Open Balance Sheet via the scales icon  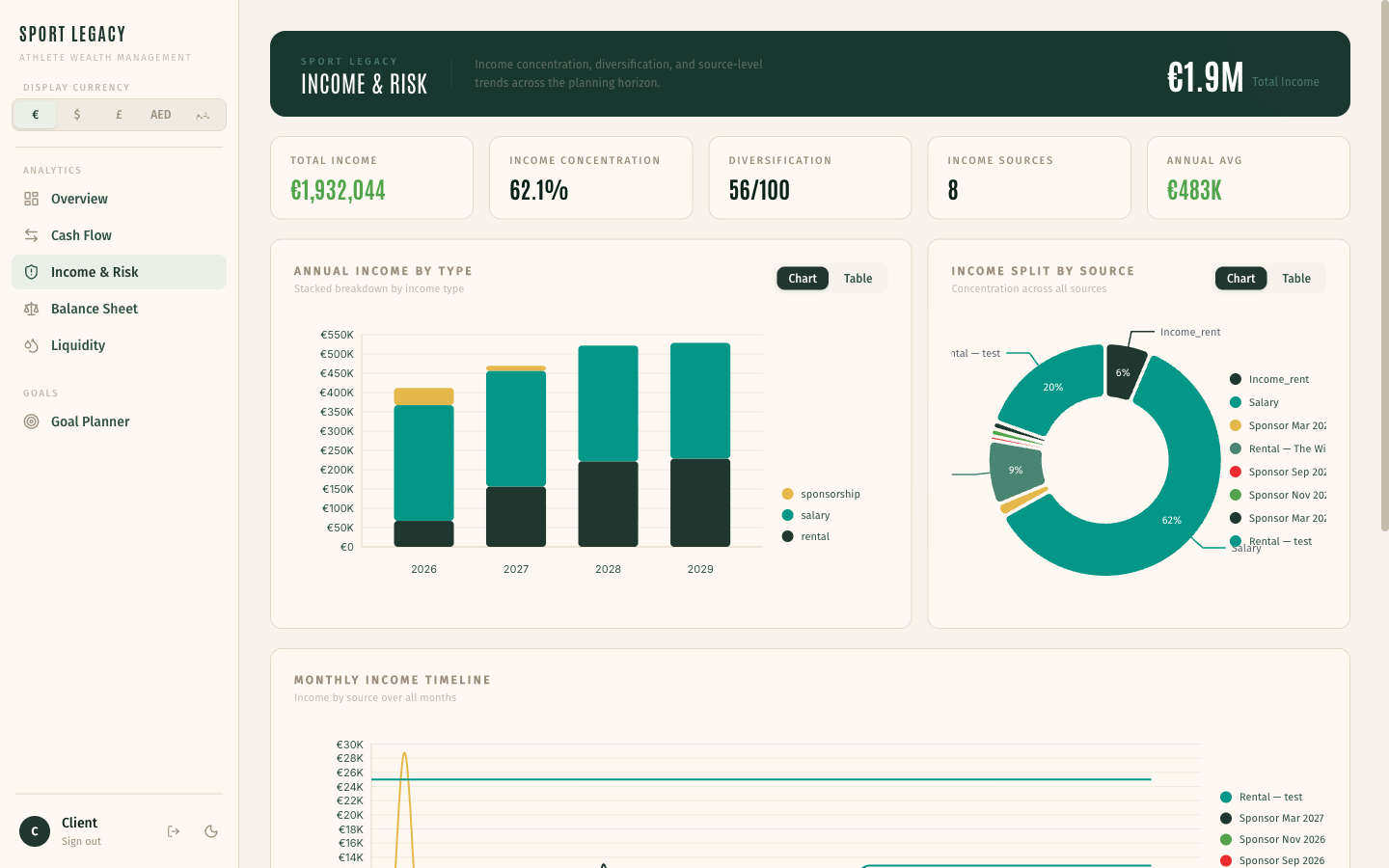30,308
